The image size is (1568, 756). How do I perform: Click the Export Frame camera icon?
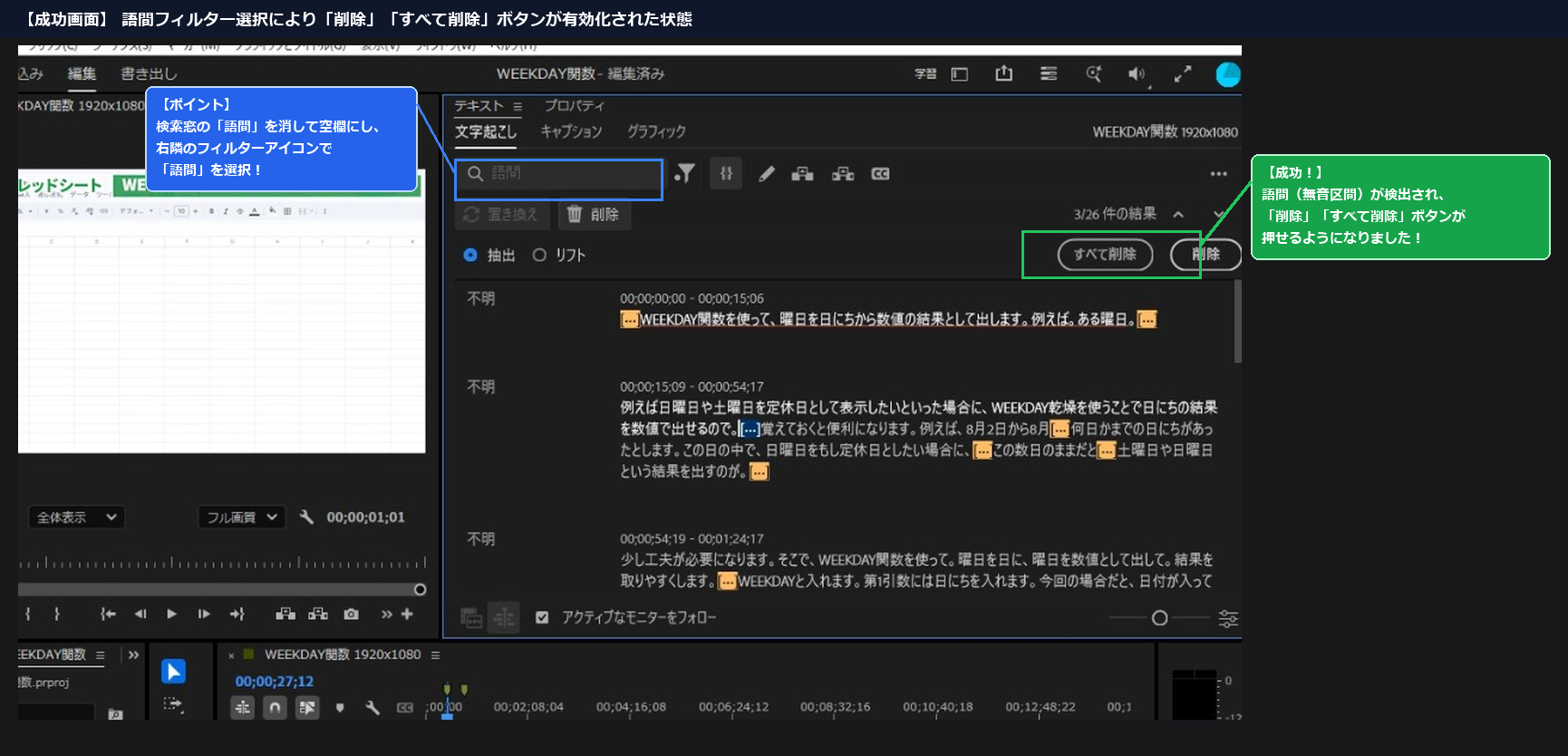(351, 615)
